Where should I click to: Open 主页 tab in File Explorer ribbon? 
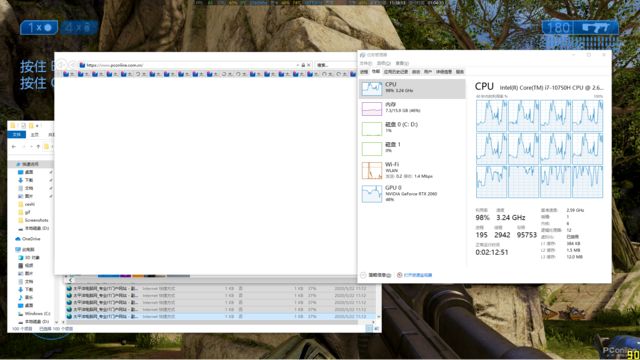click(35, 135)
